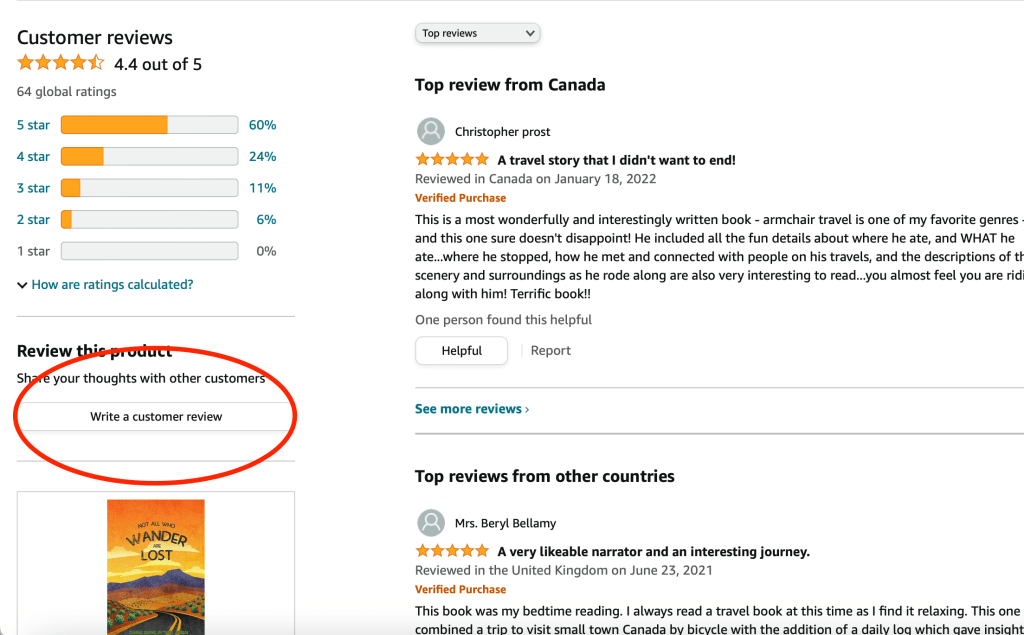
Task: Filter reviews by 4 star link
Action: tap(33, 157)
